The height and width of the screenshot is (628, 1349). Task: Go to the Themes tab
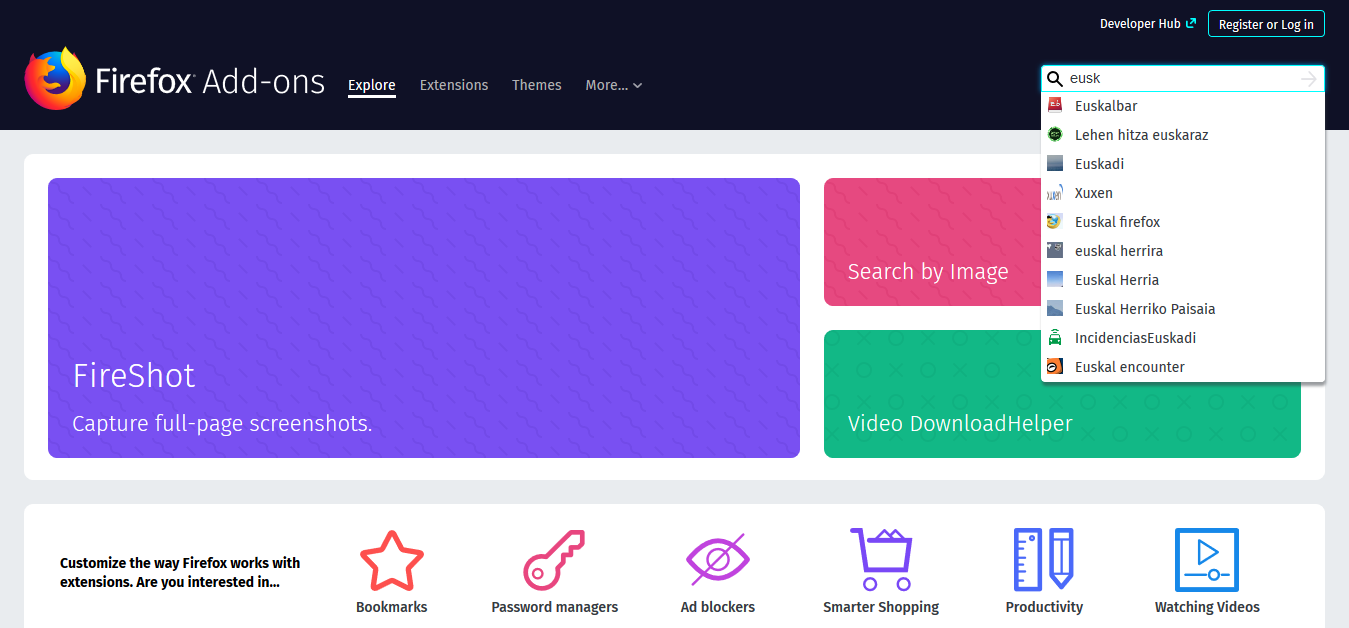(x=537, y=85)
